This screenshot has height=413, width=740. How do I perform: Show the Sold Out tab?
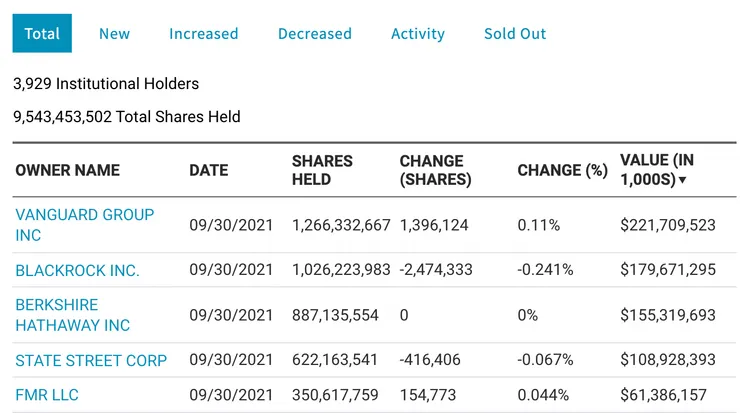(514, 33)
